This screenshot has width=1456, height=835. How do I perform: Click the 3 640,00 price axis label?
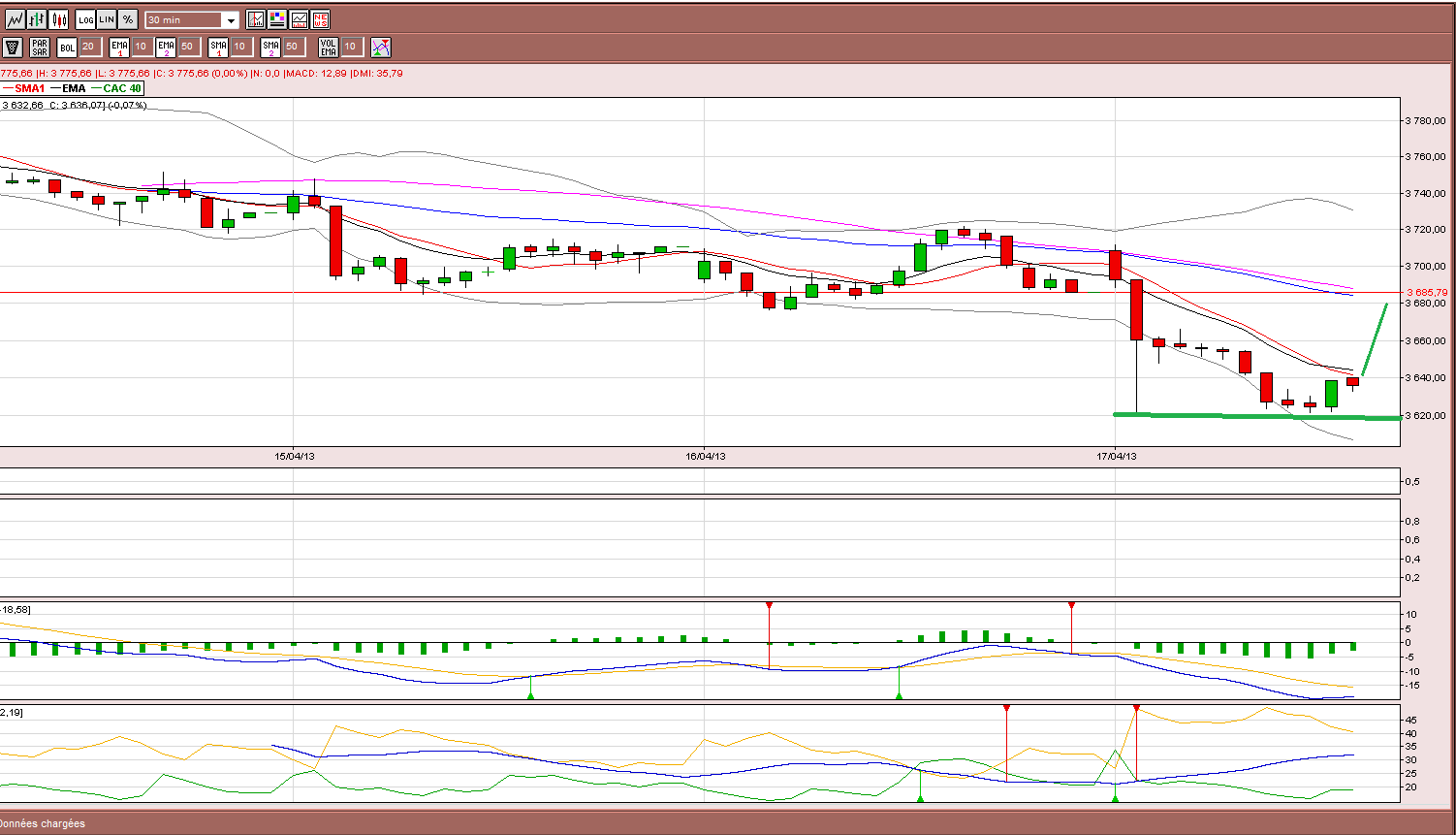1427,377
